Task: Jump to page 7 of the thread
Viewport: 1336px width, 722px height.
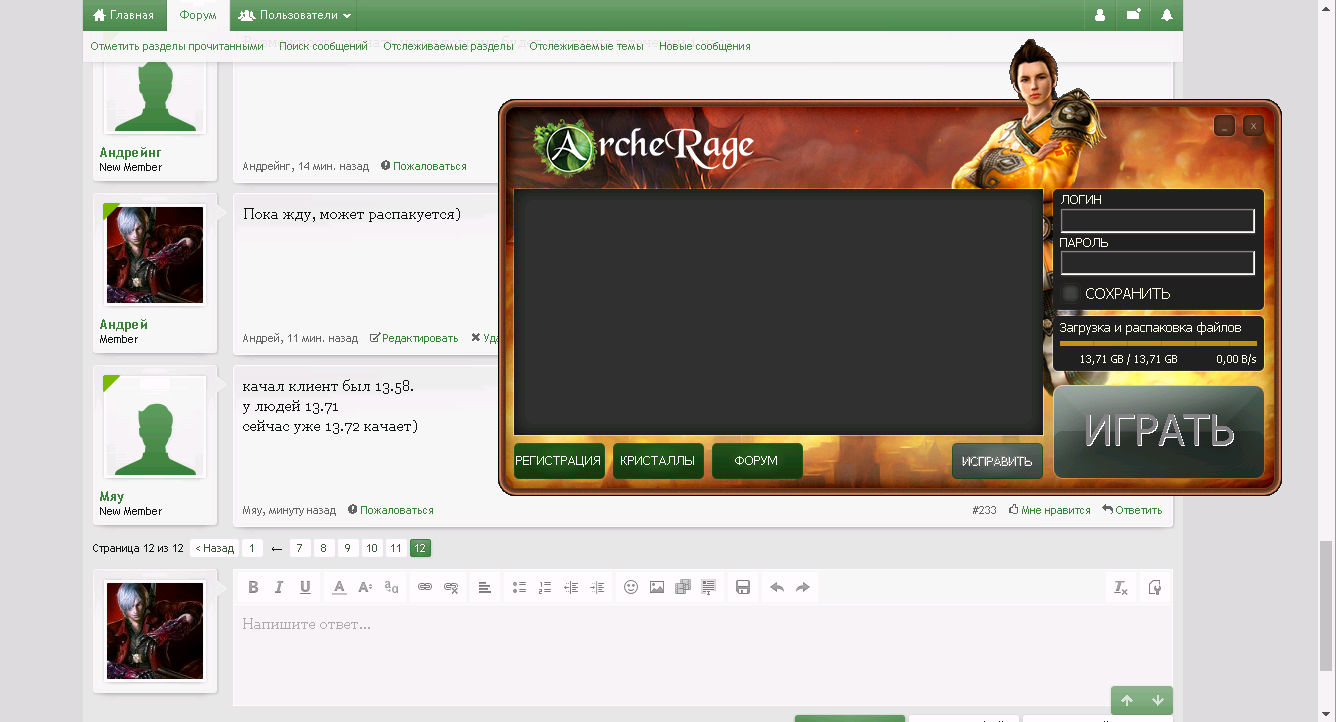Action: pyautogui.click(x=299, y=548)
